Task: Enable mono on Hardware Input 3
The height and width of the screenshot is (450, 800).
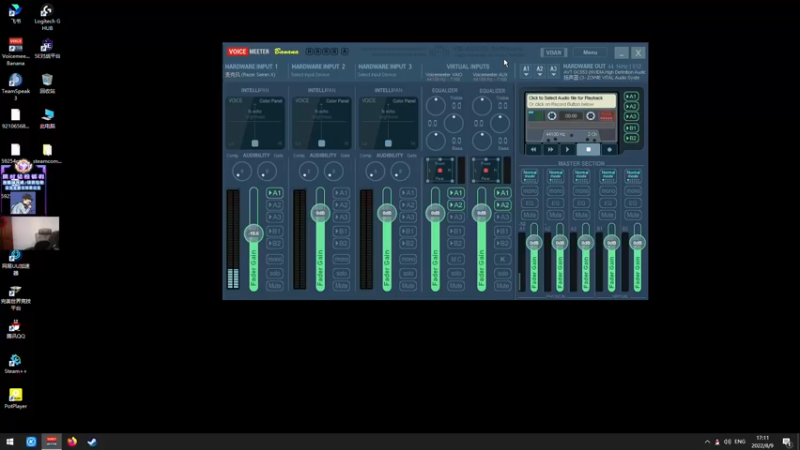Action: (408, 259)
